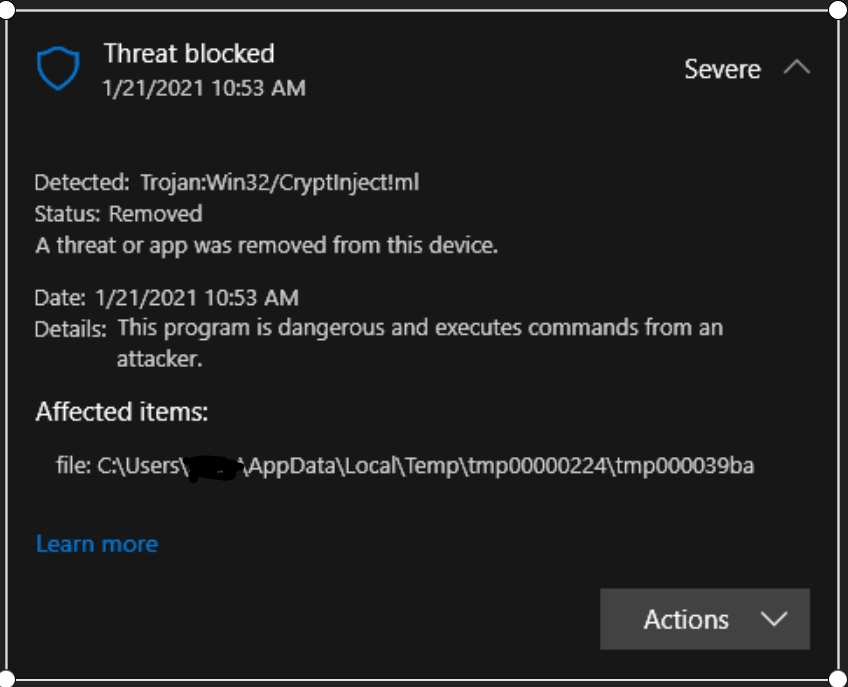Collapse the threat details with the up chevron
The image size is (848, 687).
[x=796, y=68]
